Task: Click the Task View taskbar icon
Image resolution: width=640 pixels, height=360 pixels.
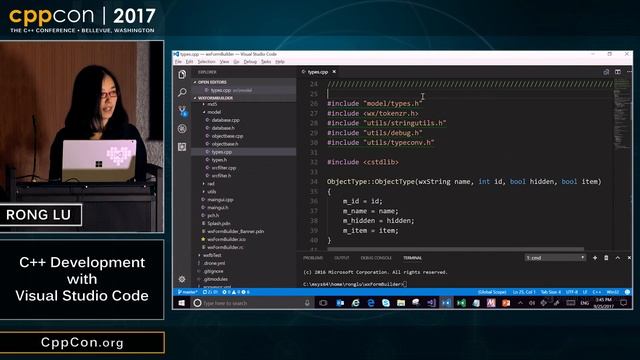Action: (323, 303)
